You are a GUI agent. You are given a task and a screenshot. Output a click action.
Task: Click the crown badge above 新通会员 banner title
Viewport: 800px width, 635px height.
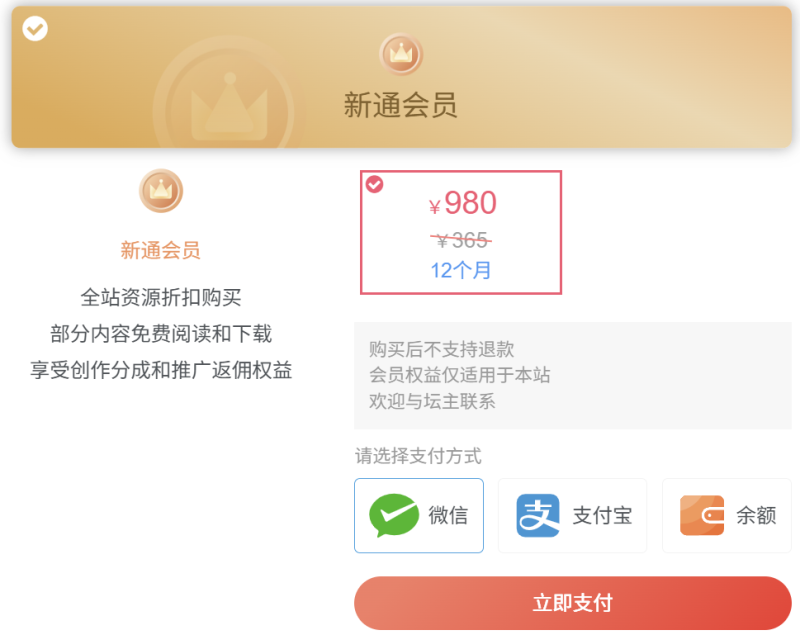coord(399,54)
